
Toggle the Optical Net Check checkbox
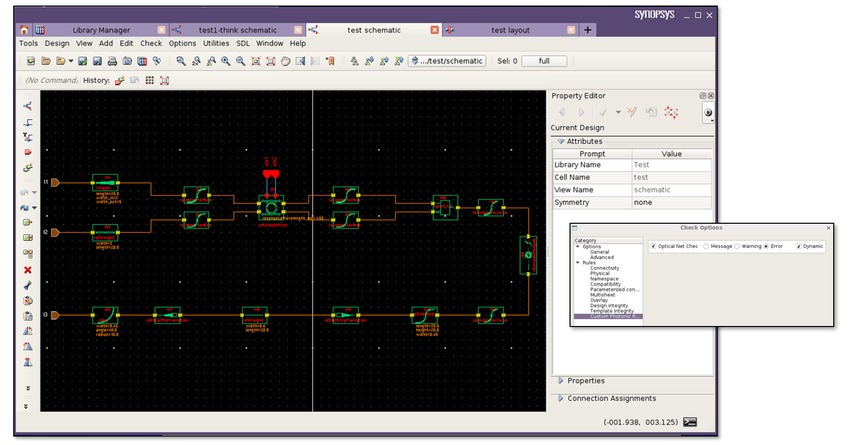653,246
